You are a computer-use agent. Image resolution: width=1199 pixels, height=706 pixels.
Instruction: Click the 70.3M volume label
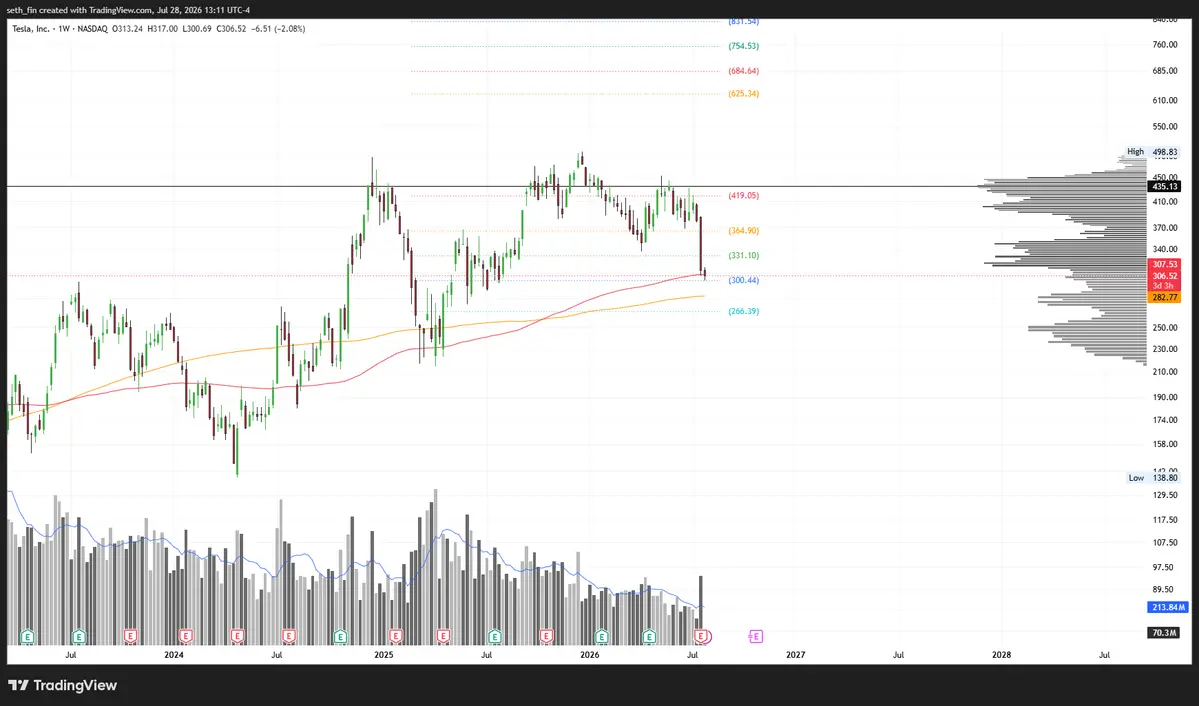[x=1163, y=633]
